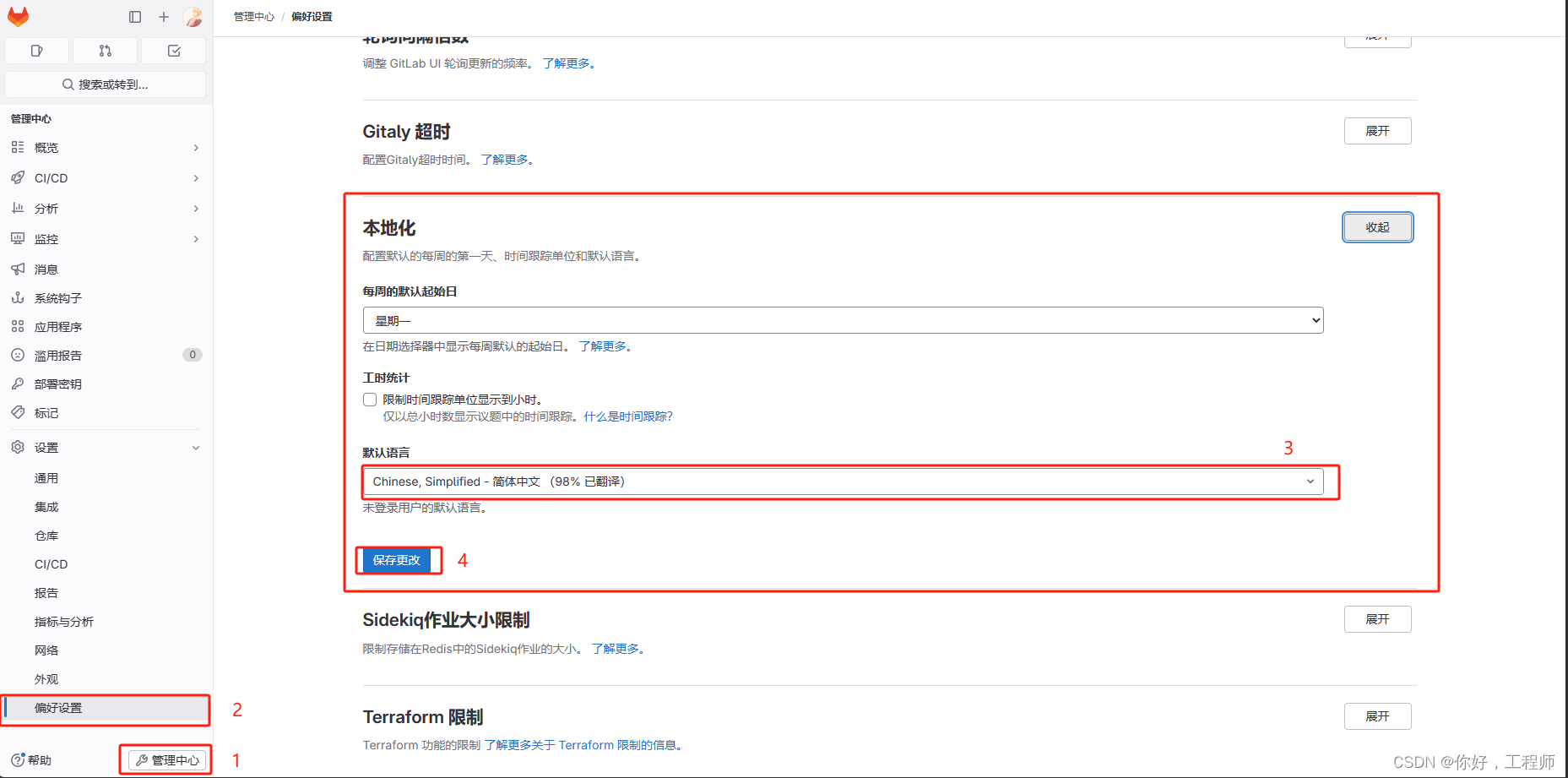Open the 什么是时间跟踪? link
Image resolution: width=1568 pixels, height=778 pixels.
(628, 416)
